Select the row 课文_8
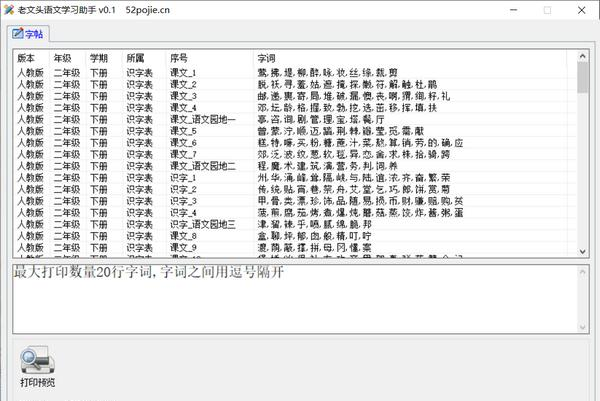Screen dimensions: 600x401 click(295, 236)
